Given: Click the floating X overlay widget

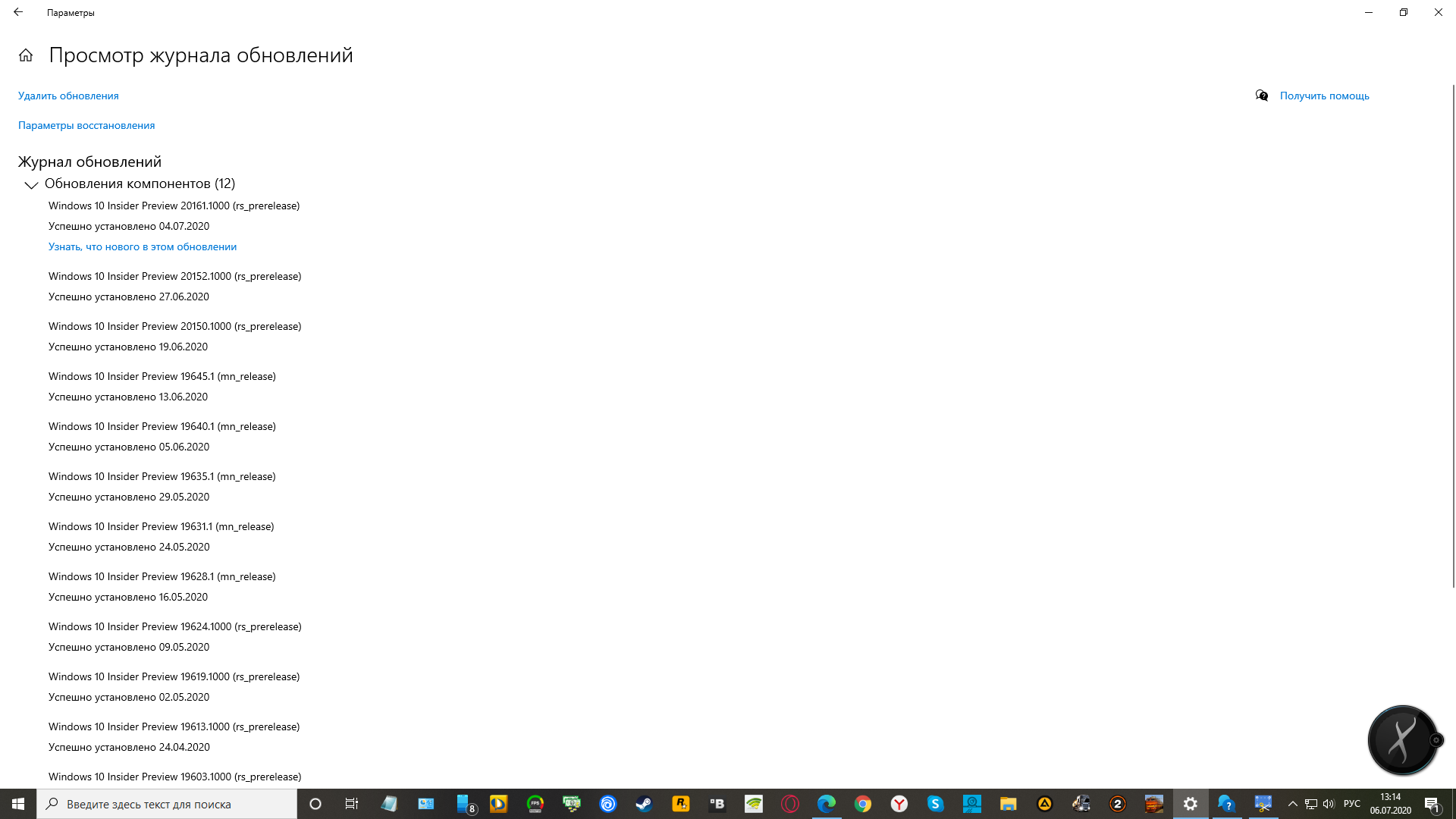Looking at the screenshot, I should pyautogui.click(x=1403, y=740).
